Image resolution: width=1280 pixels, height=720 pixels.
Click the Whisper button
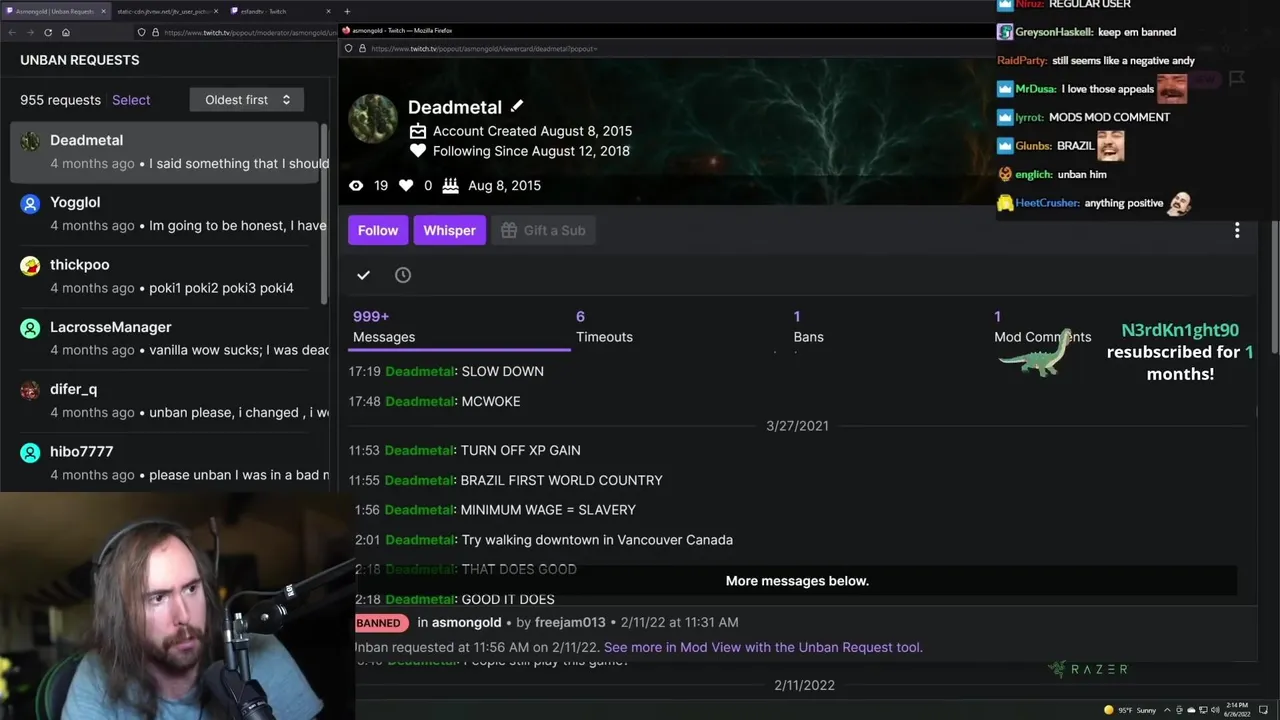(449, 230)
